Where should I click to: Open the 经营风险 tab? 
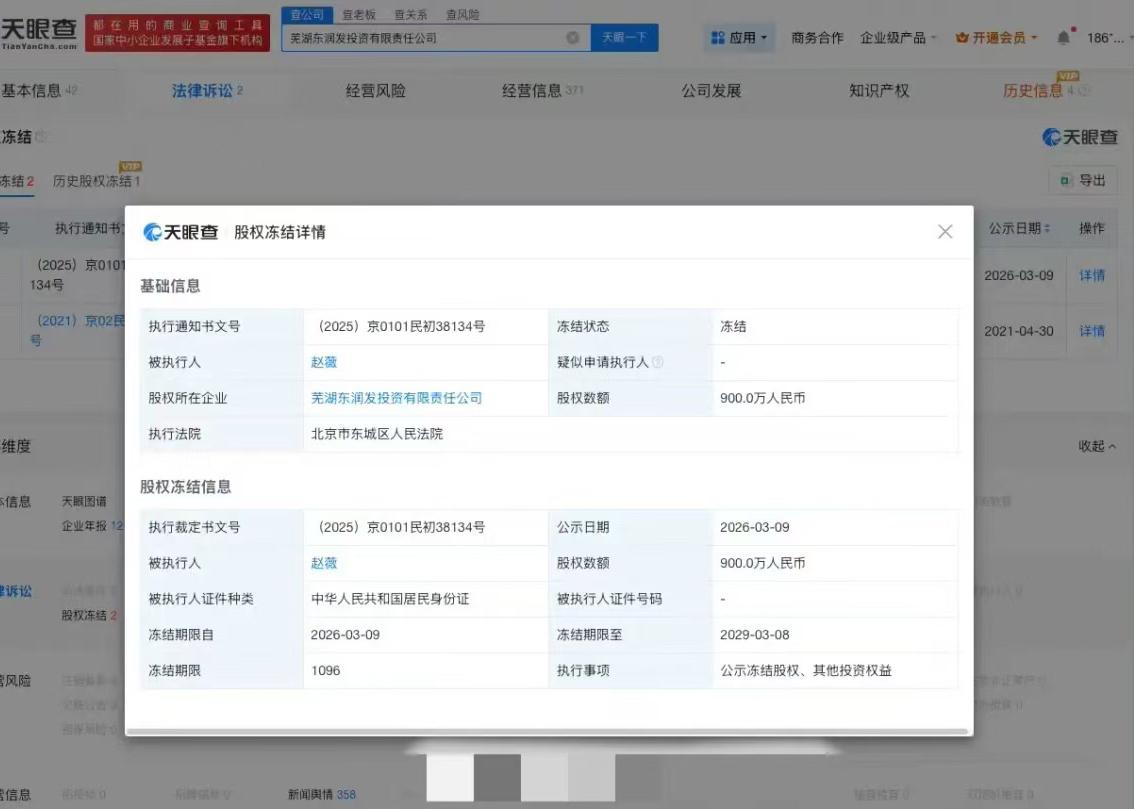pyautogui.click(x=376, y=91)
